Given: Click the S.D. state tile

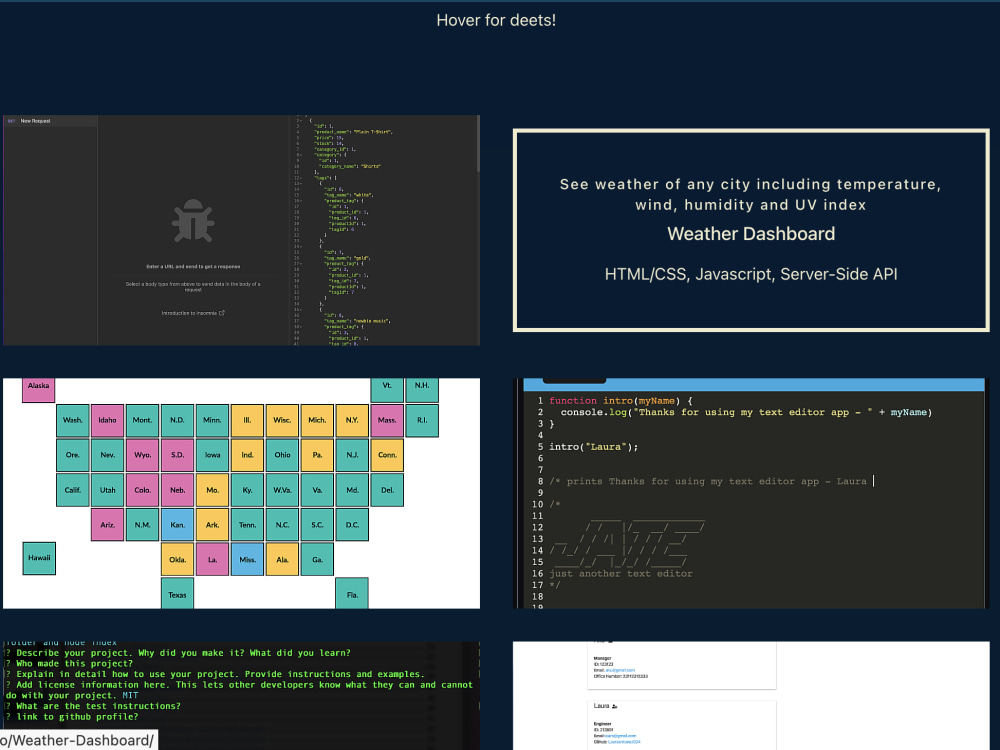Looking at the screenshot, I should tap(177, 455).
